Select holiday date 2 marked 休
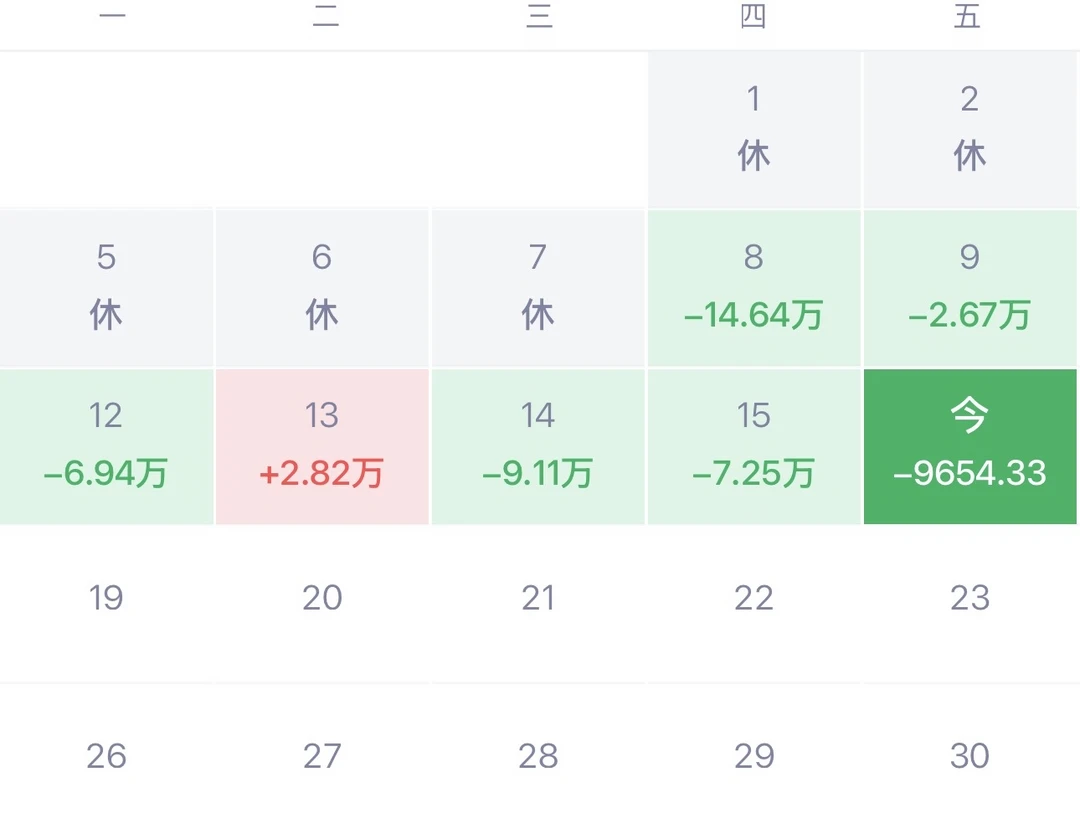1080x839 pixels. (970, 130)
